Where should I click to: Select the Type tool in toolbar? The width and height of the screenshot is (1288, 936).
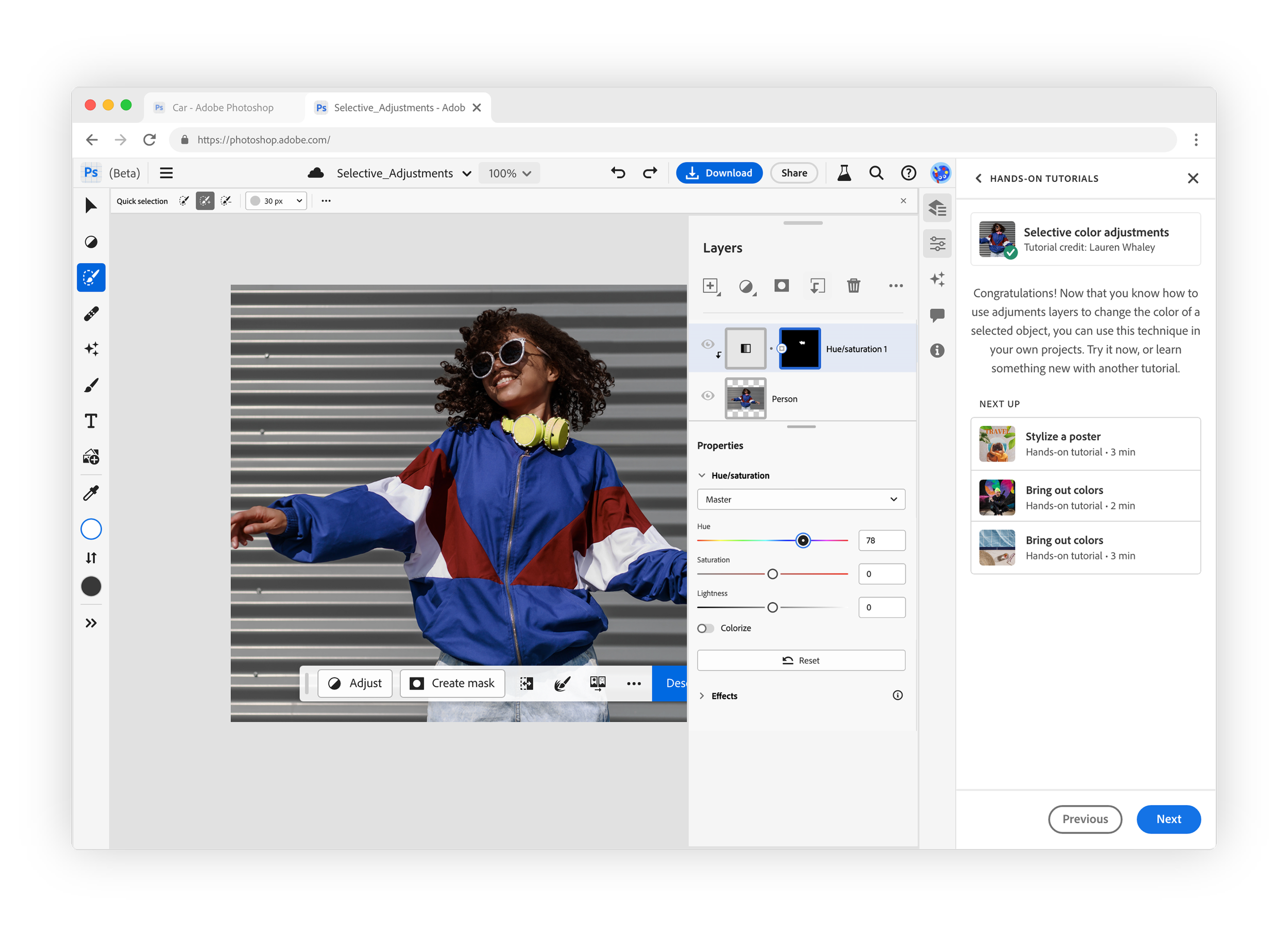coord(91,421)
